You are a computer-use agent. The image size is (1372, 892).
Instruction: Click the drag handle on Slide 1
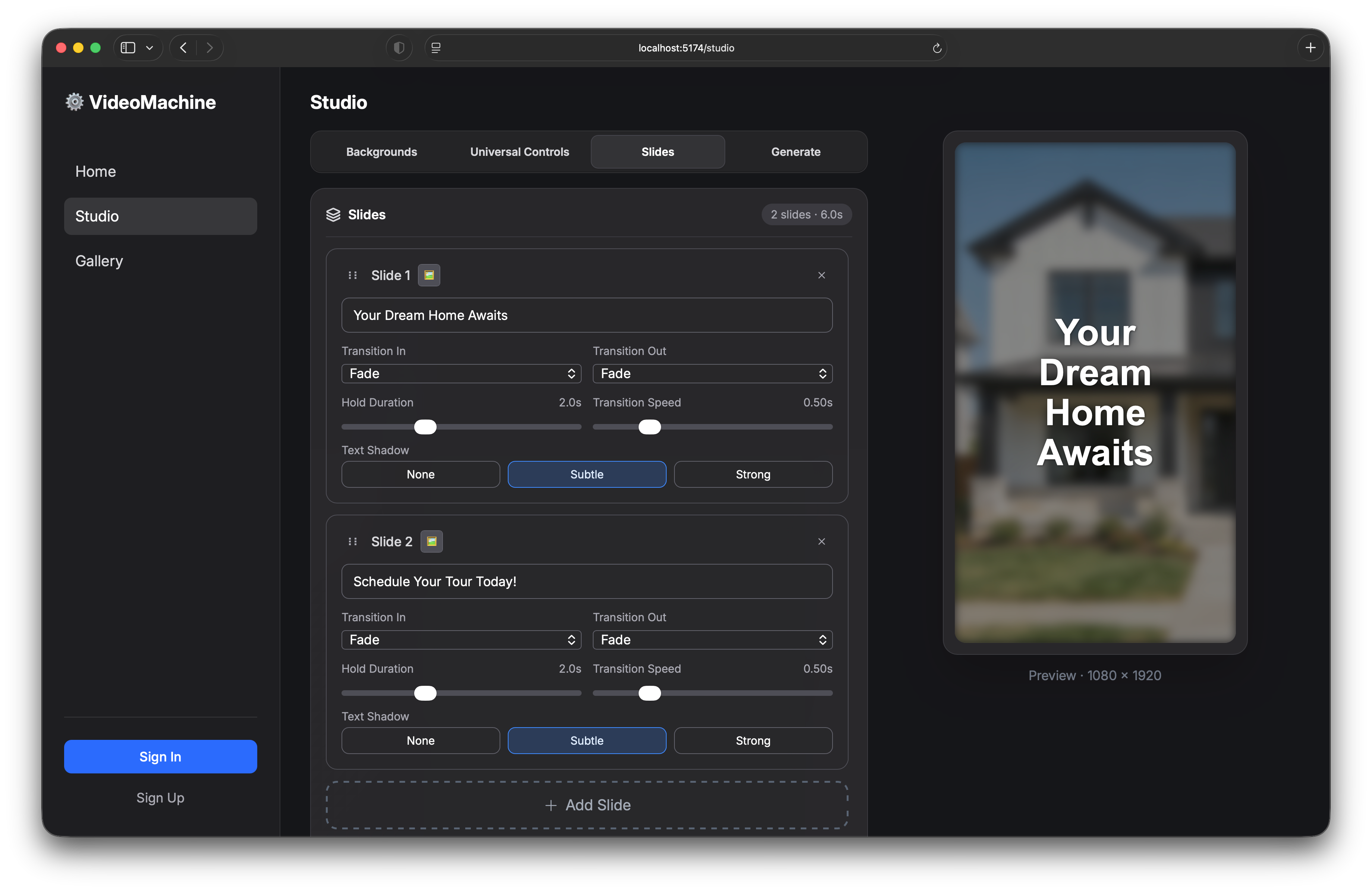click(x=352, y=275)
